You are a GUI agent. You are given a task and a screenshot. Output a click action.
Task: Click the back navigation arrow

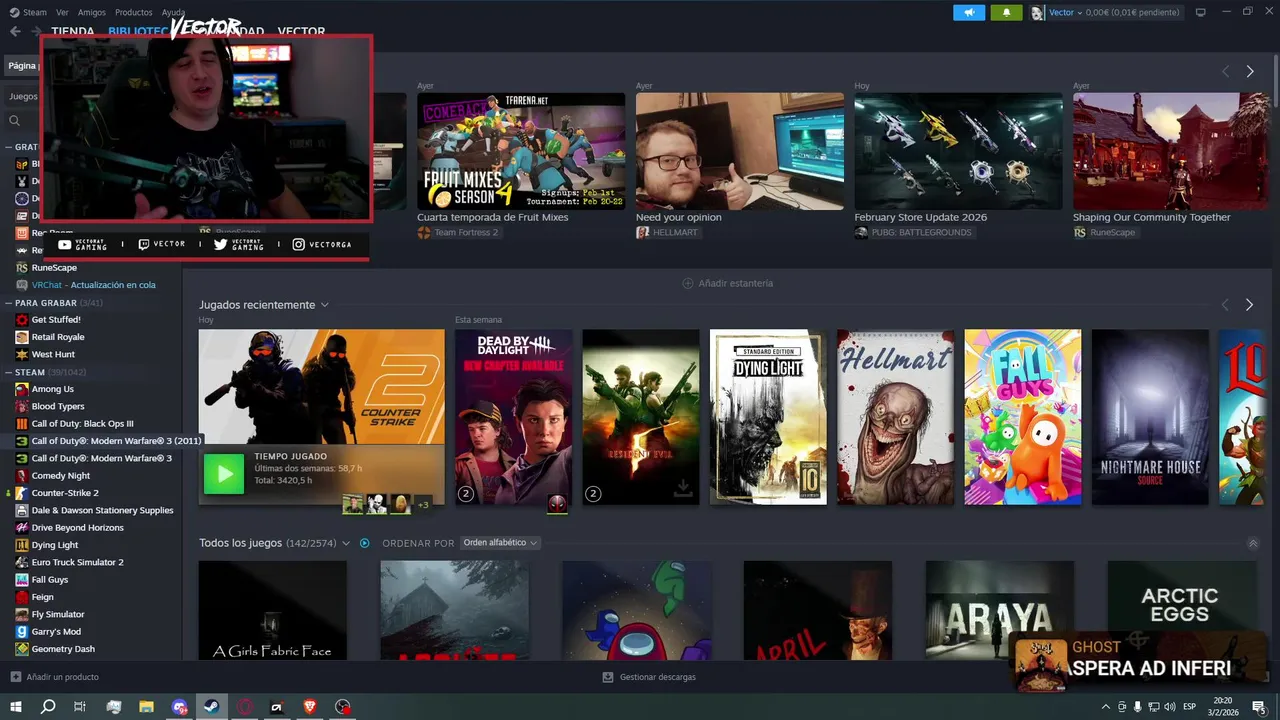[15, 31]
